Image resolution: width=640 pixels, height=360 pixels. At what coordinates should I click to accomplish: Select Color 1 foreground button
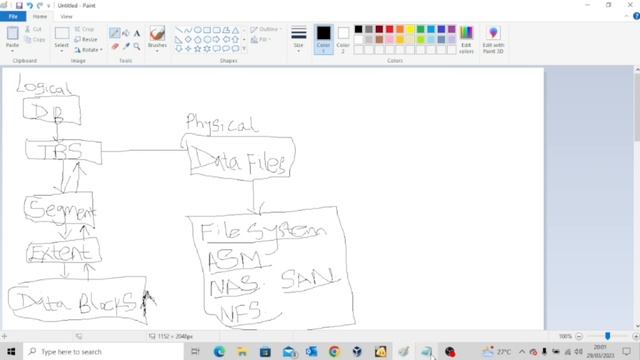[324, 40]
